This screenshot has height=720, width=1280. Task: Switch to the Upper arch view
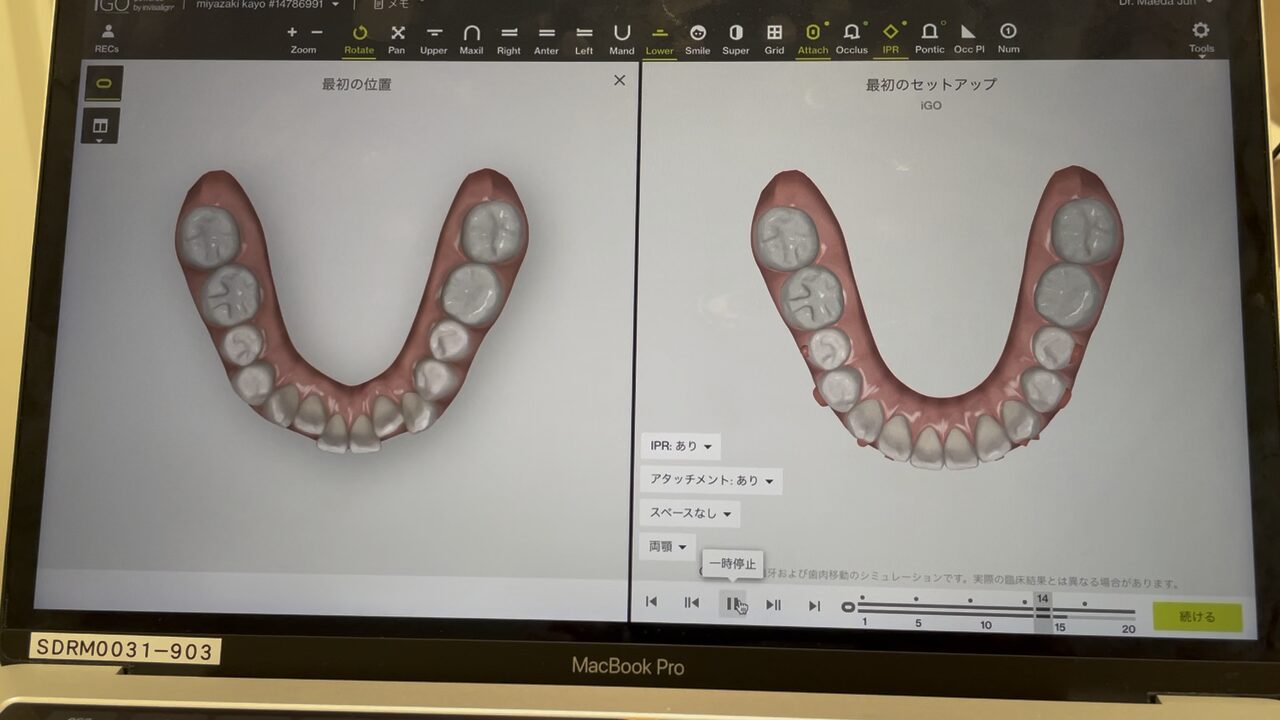click(434, 40)
